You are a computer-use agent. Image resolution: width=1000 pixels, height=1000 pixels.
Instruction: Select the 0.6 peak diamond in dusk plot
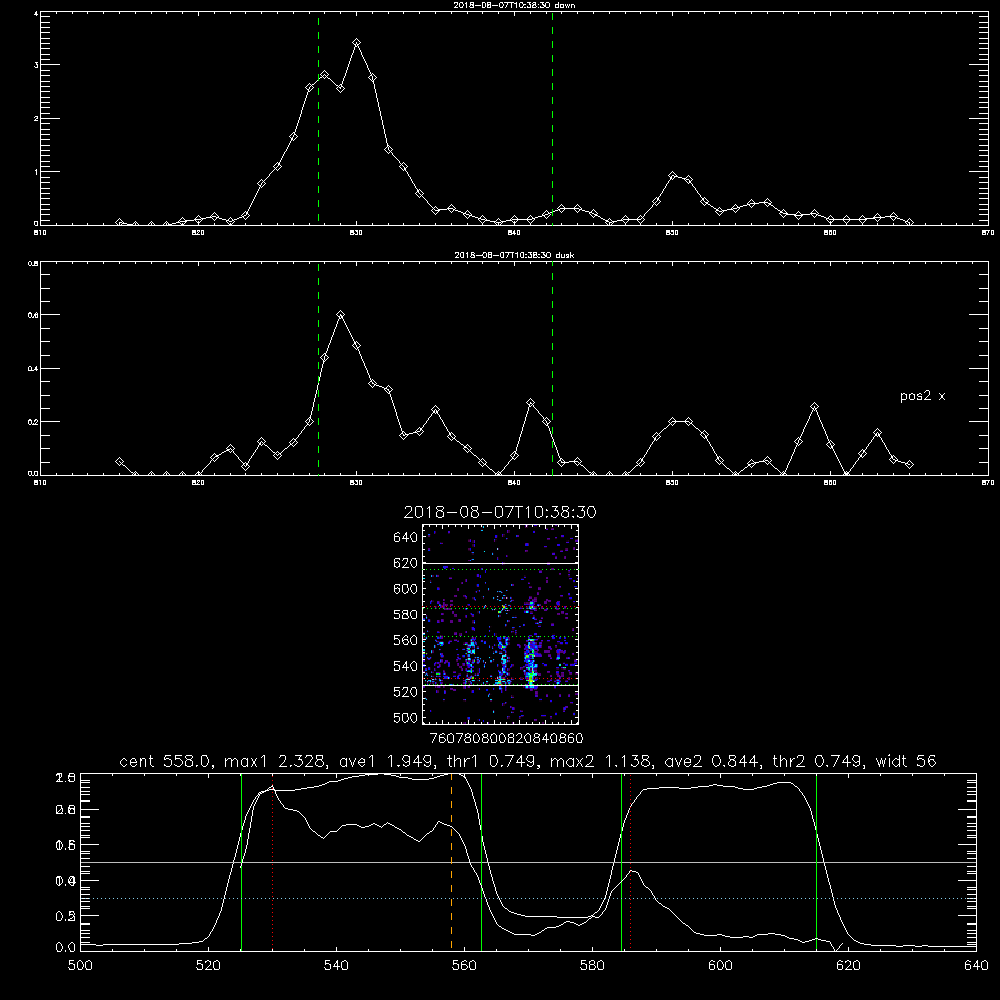(341, 314)
